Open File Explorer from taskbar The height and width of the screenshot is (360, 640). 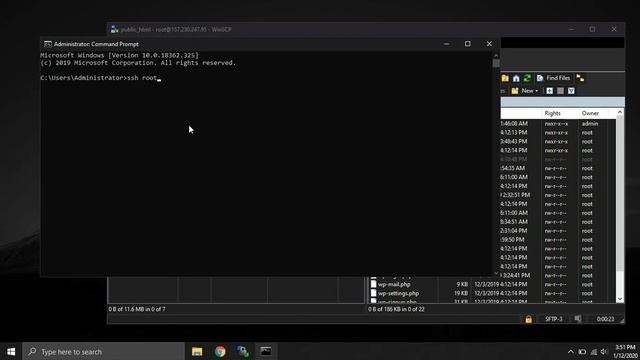(197, 351)
